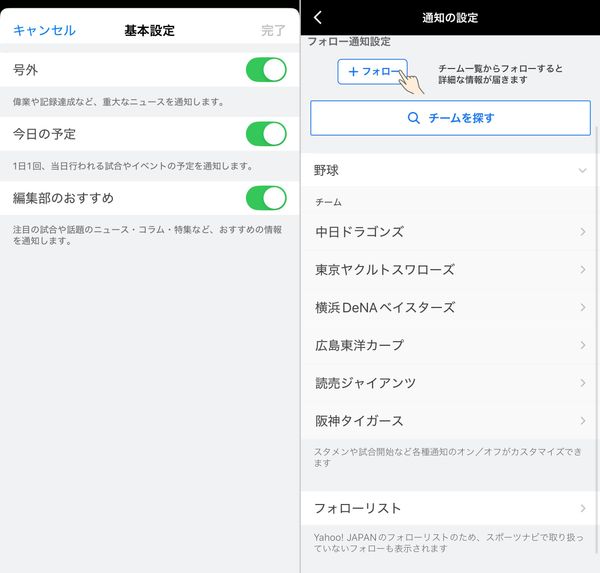This screenshot has width=600, height=573.
Task: Tap the back arrow in 通知の設定 header
Action: pyautogui.click(x=318, y=17)
